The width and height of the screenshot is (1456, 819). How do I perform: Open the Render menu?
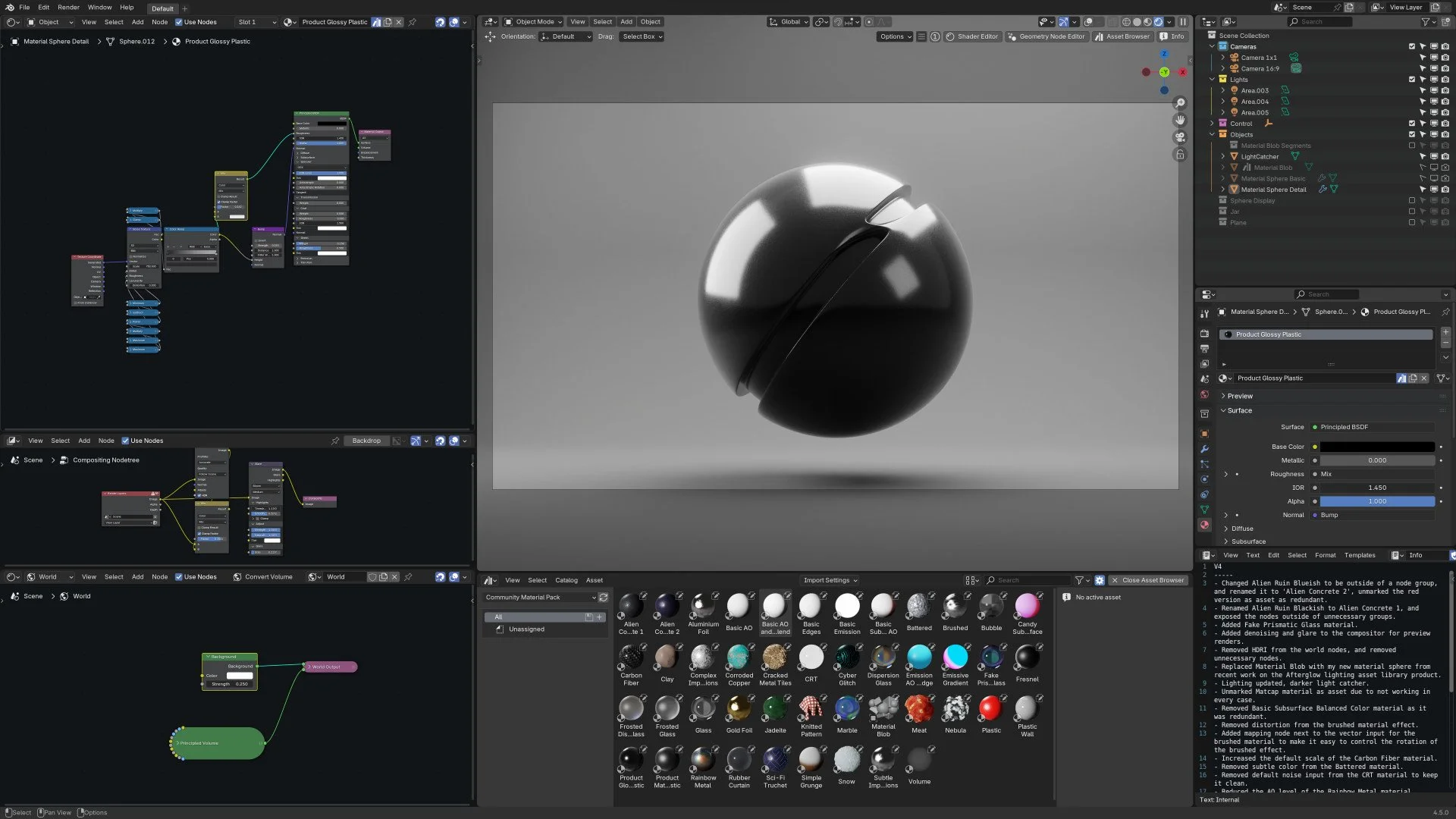pyautogui.click(x=68, y=7)
